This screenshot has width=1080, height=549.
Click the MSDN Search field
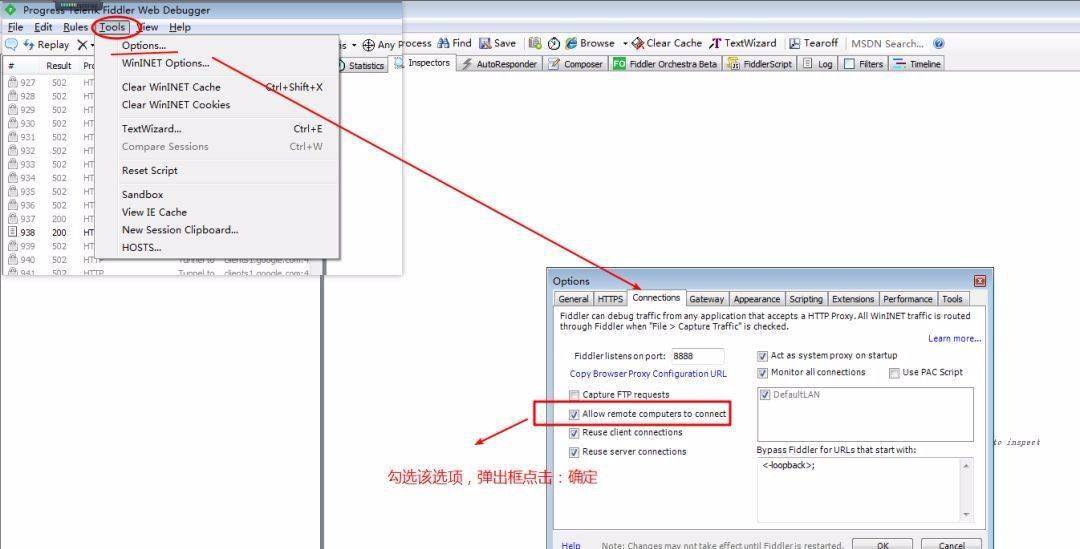click(x=888, y=43)
